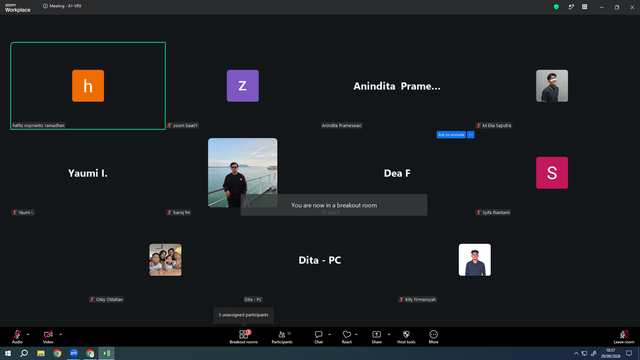Screen dimensions: 640x360
Task: Open Host tools shield menu
Action: click(x=406, y=337)
